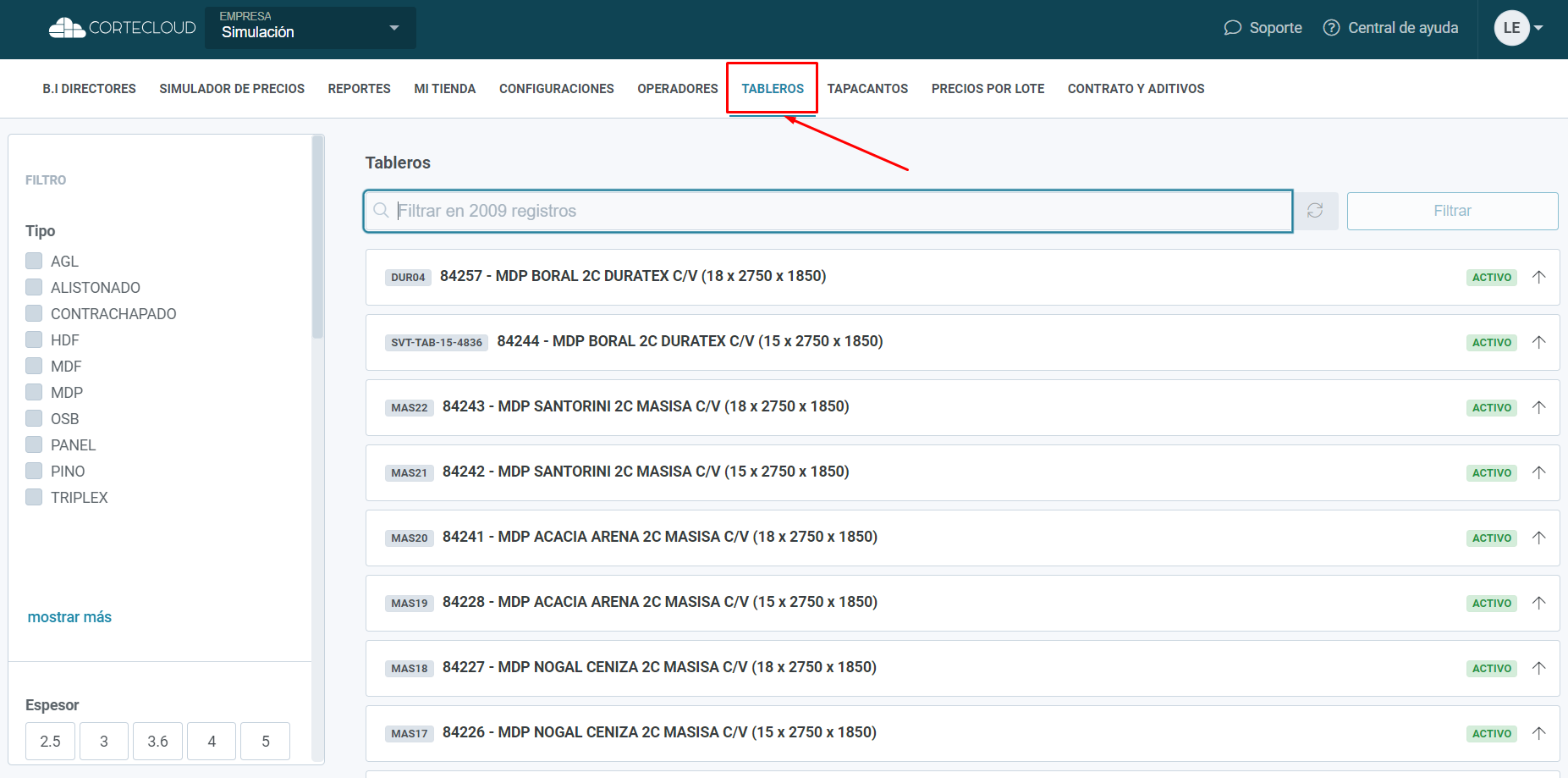The height and width of the screenshot is (778, 1568).
Task: Open CONTRATO Y ADITIVOS menu
Action: tap(1136, 89)
